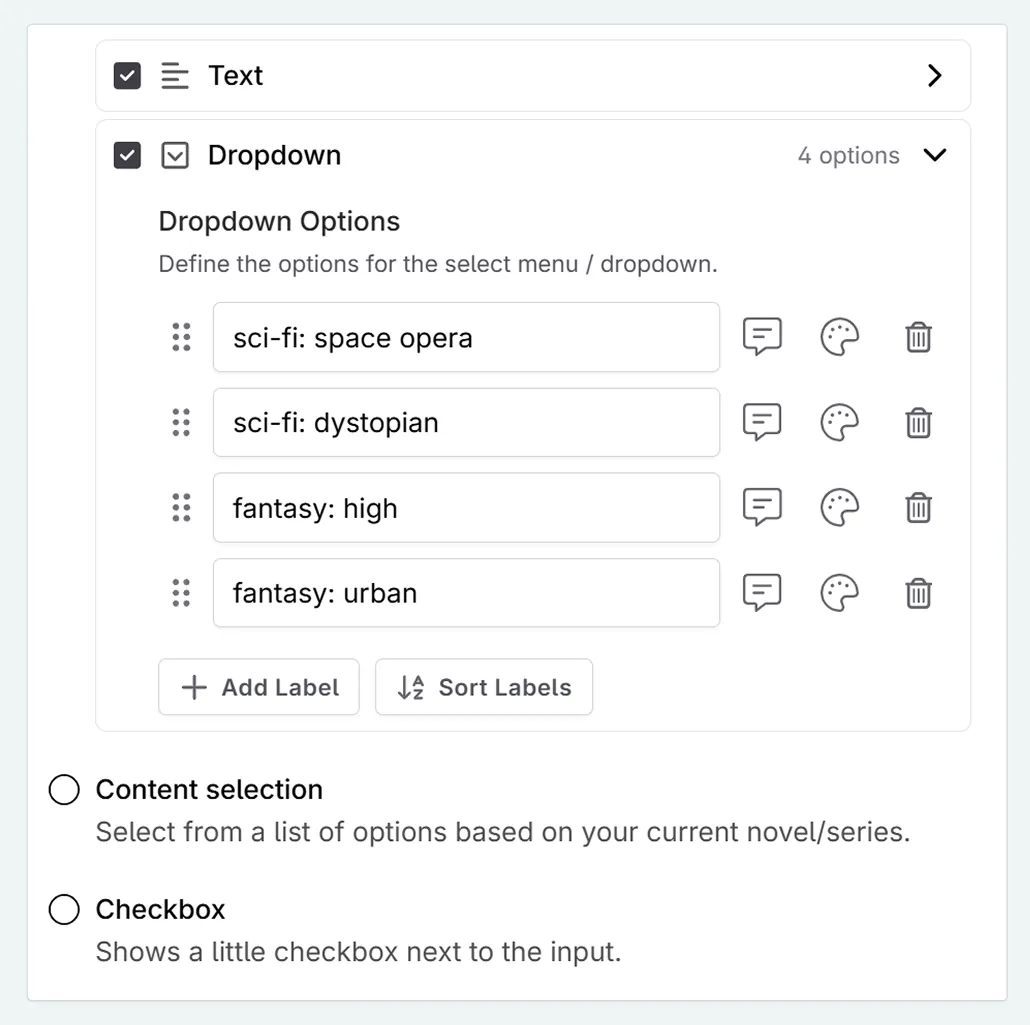Click drag handle beside 'fantasy: urban'
The height and width of the screenshot is (1025, 1030).
click(181, 594)
